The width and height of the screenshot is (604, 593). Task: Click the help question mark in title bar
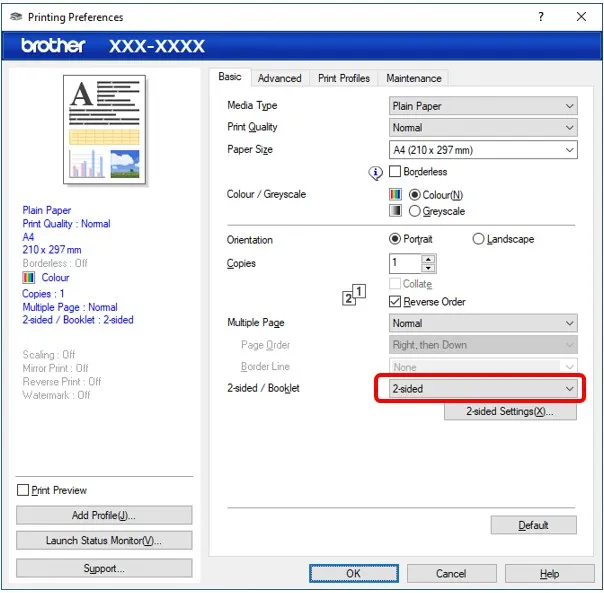coord(541,17)
